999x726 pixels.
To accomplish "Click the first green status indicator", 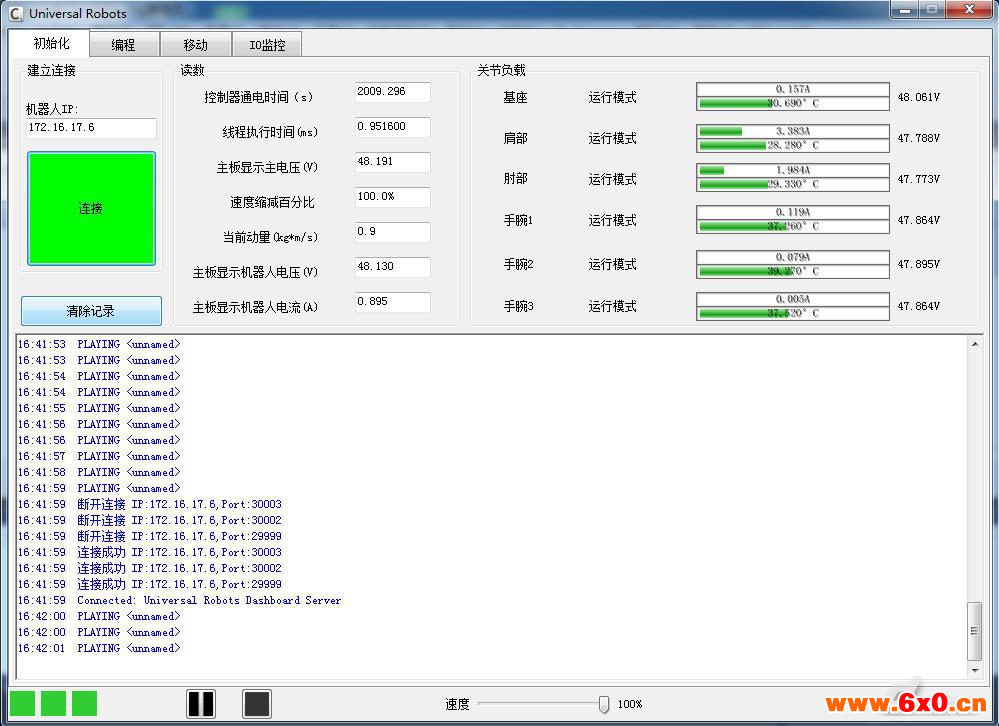I will tap(22, 704).
